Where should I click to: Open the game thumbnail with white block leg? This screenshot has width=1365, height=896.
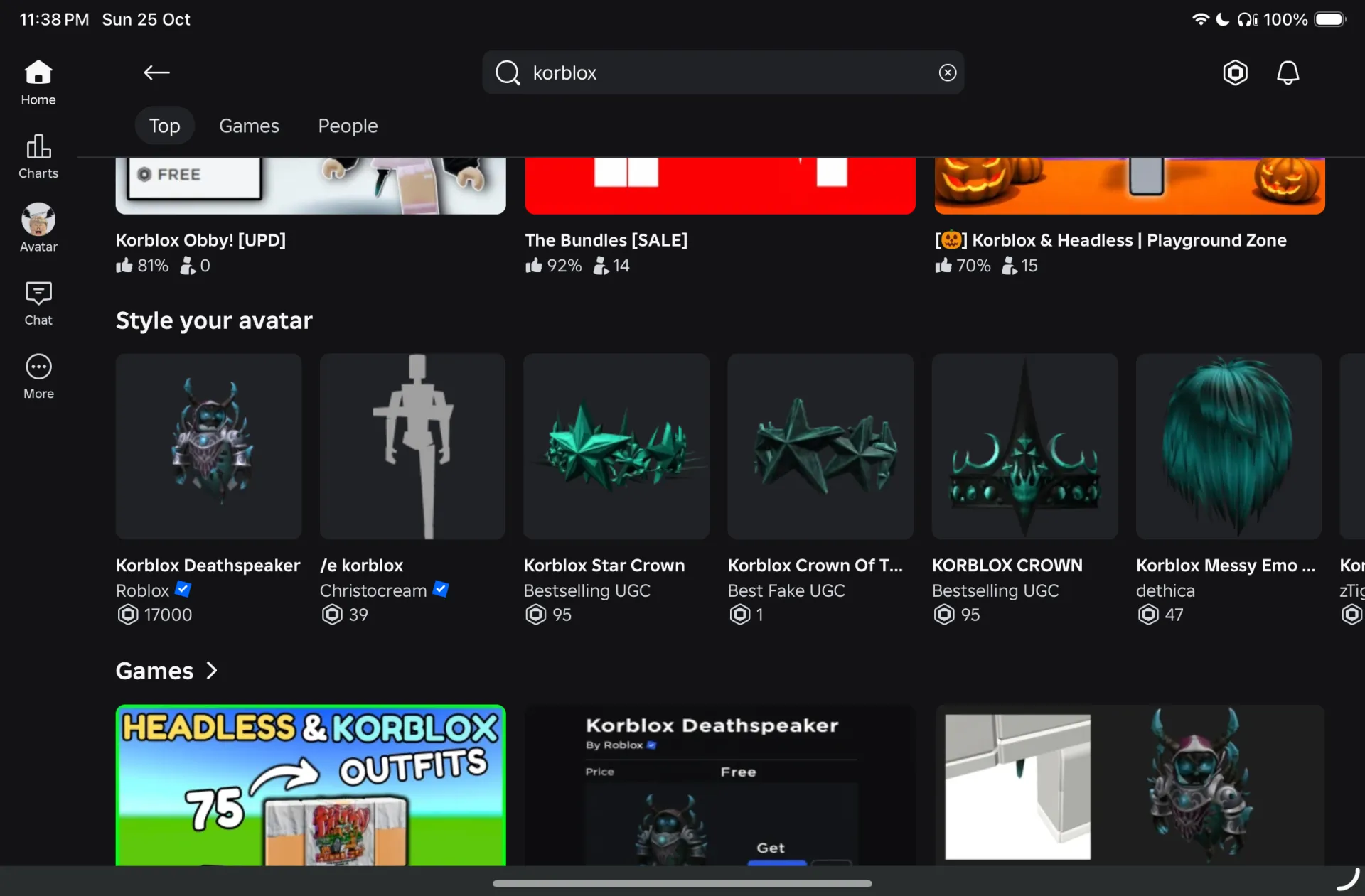pyautogui.click(x=1130, y=785)
